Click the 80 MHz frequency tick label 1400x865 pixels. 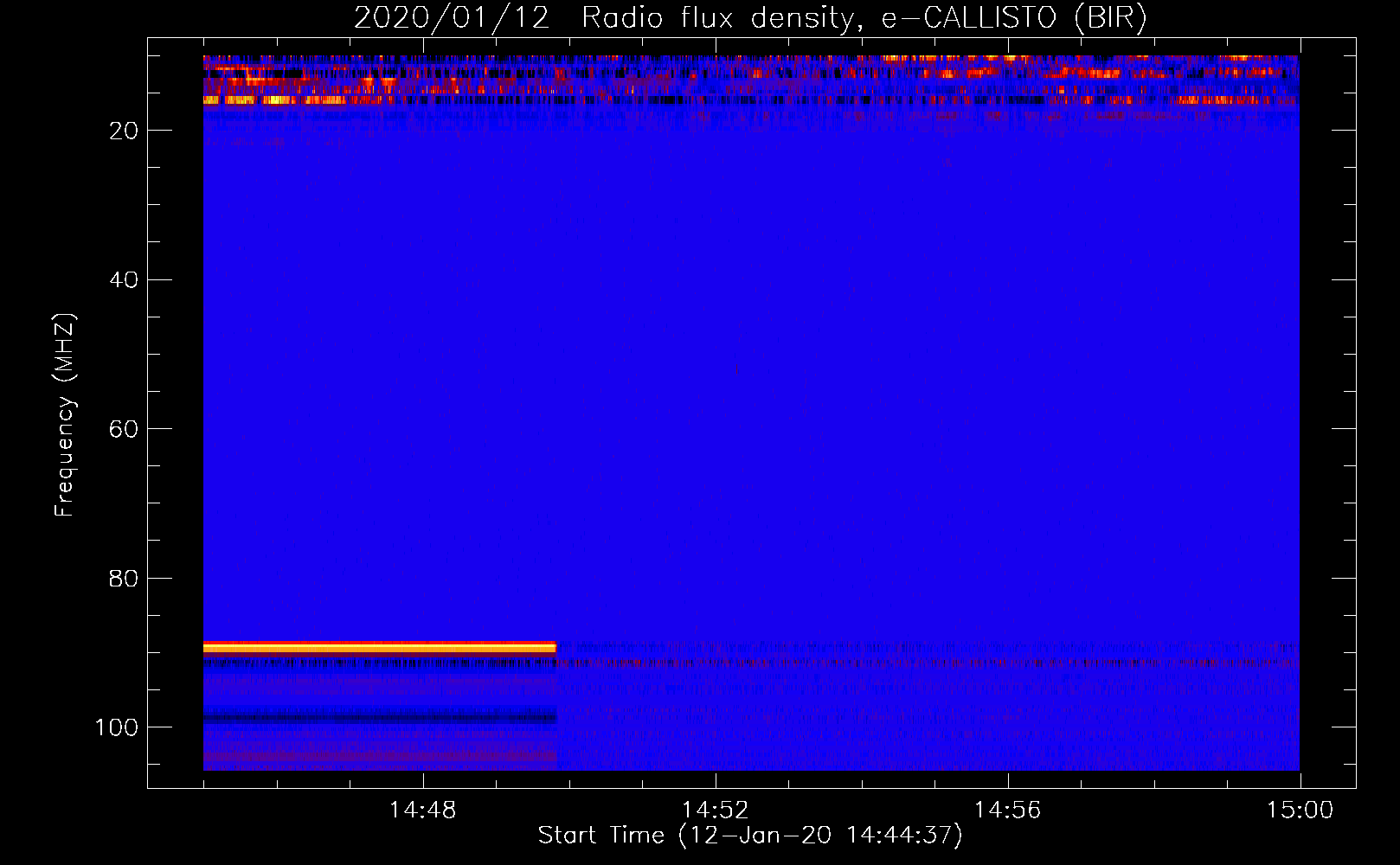pyautogui.click(x=124, y=579)
